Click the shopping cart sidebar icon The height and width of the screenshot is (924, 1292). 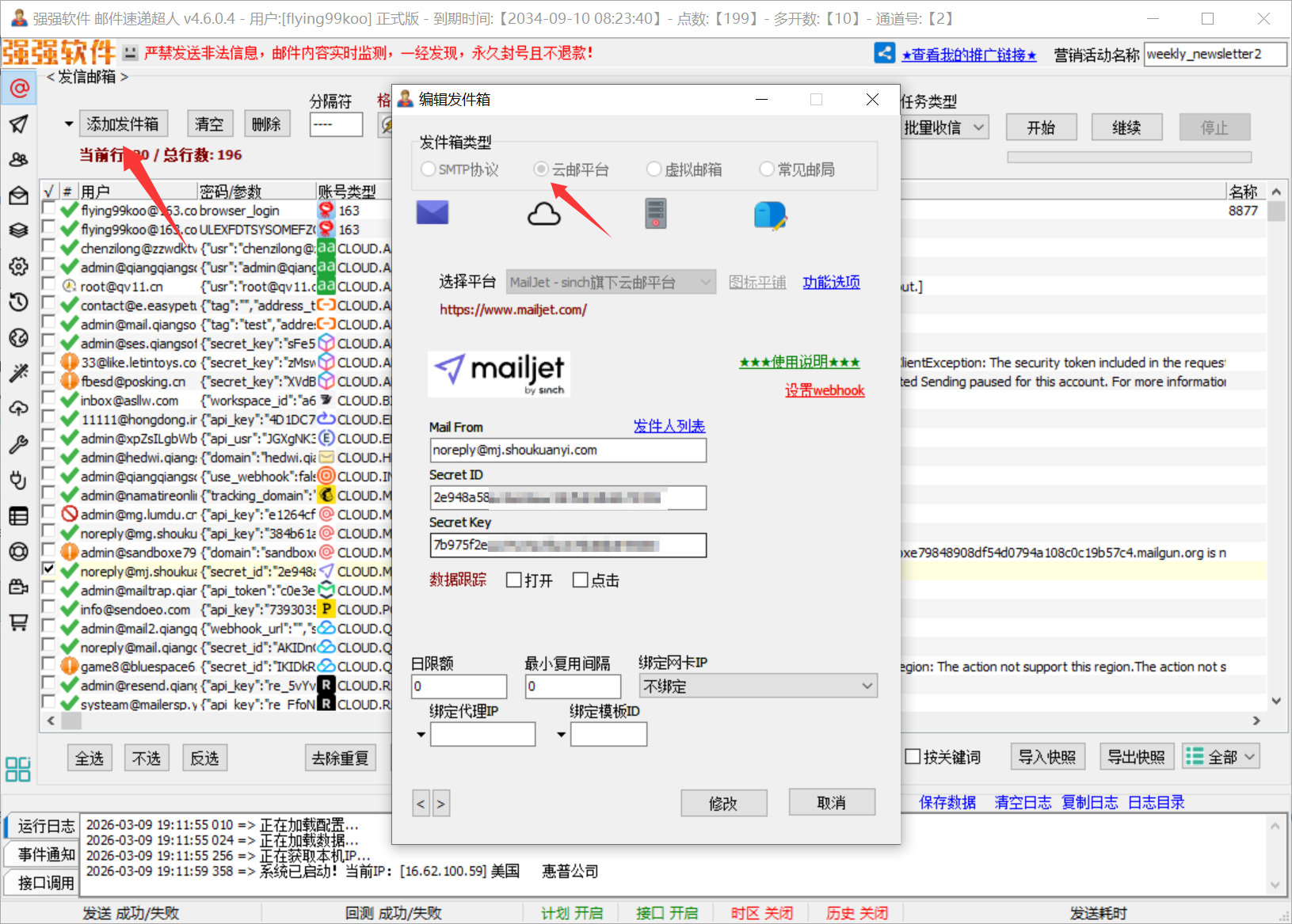pos(19,622)
